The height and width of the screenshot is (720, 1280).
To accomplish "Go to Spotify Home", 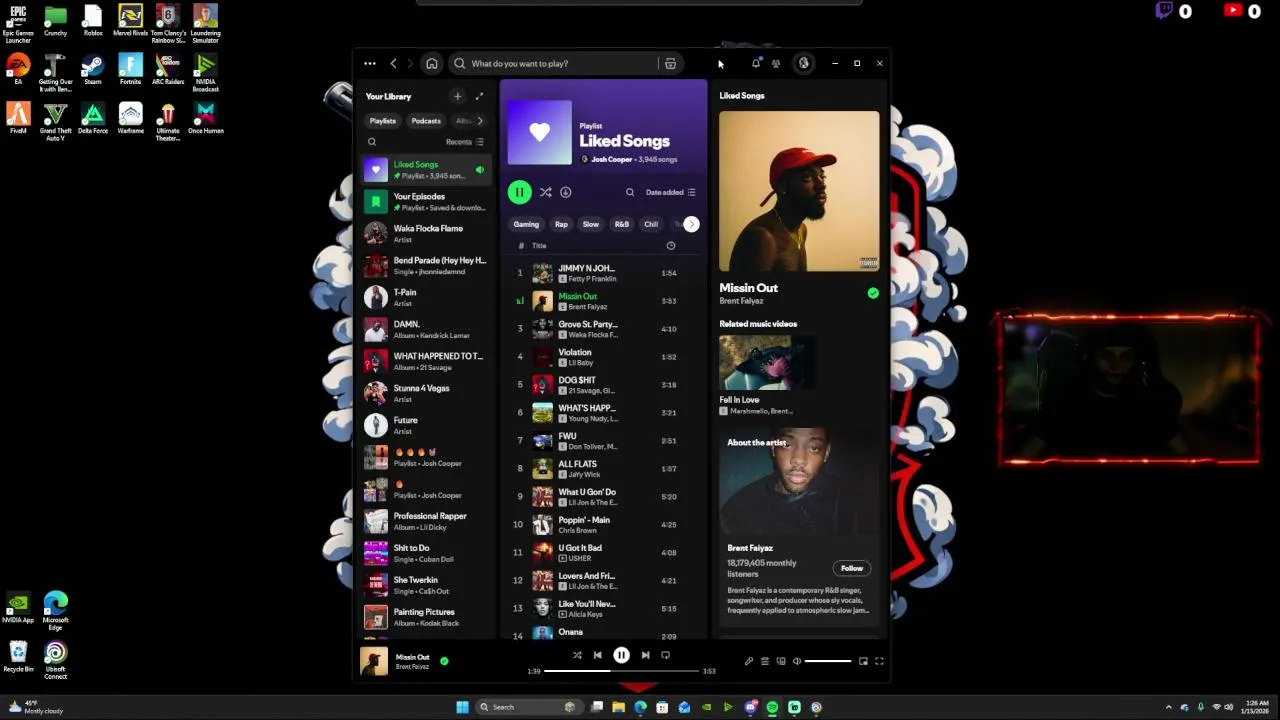I will 432,64.
